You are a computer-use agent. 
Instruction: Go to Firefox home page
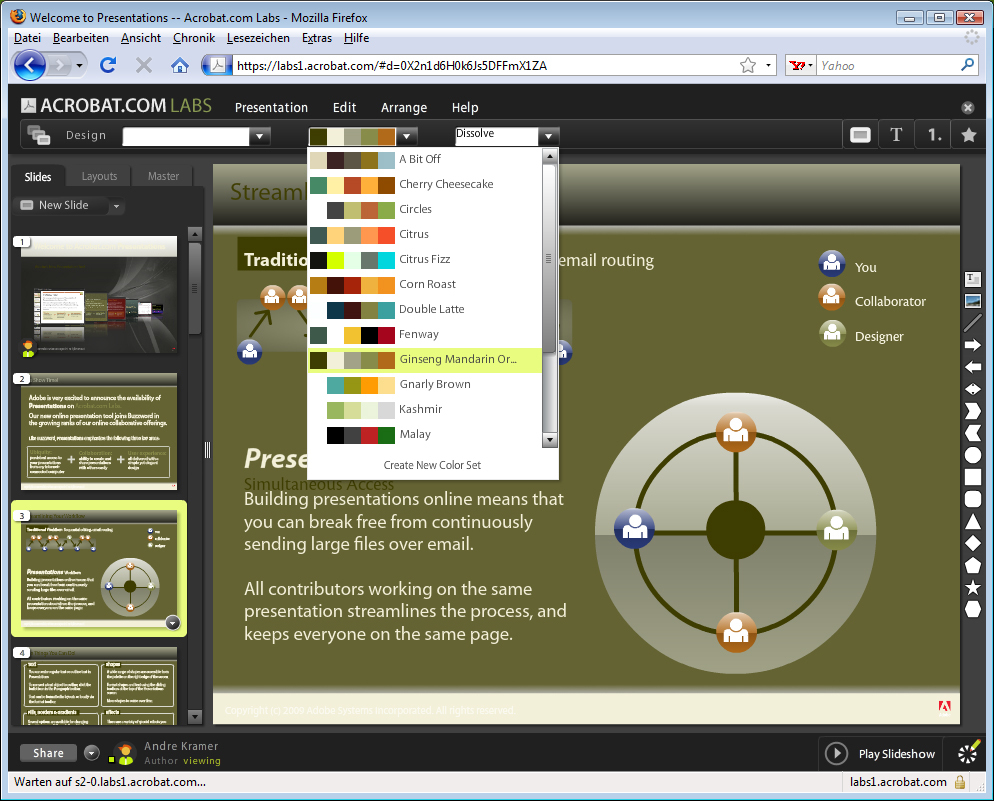[179, 65]
